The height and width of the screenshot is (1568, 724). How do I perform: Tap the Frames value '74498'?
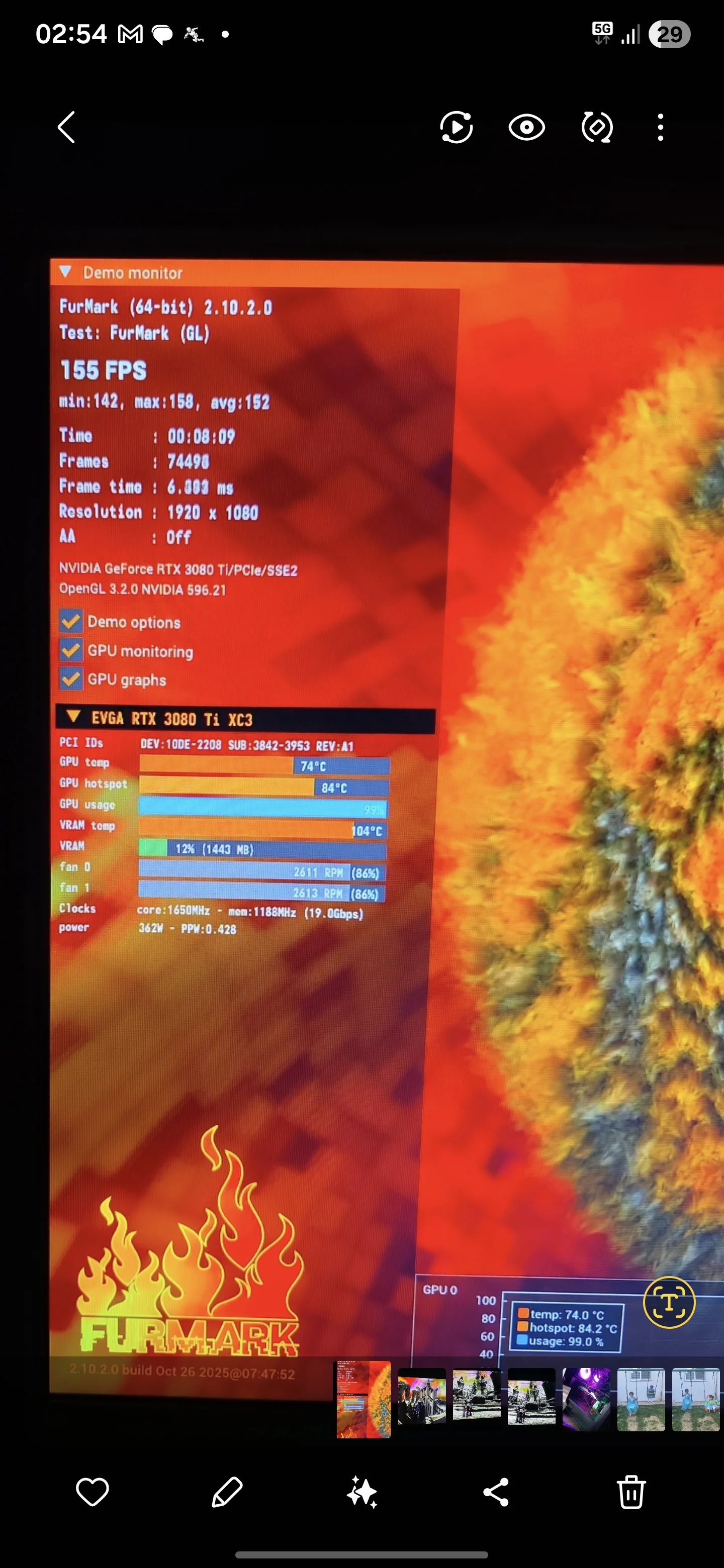click(x=188, y=462)
